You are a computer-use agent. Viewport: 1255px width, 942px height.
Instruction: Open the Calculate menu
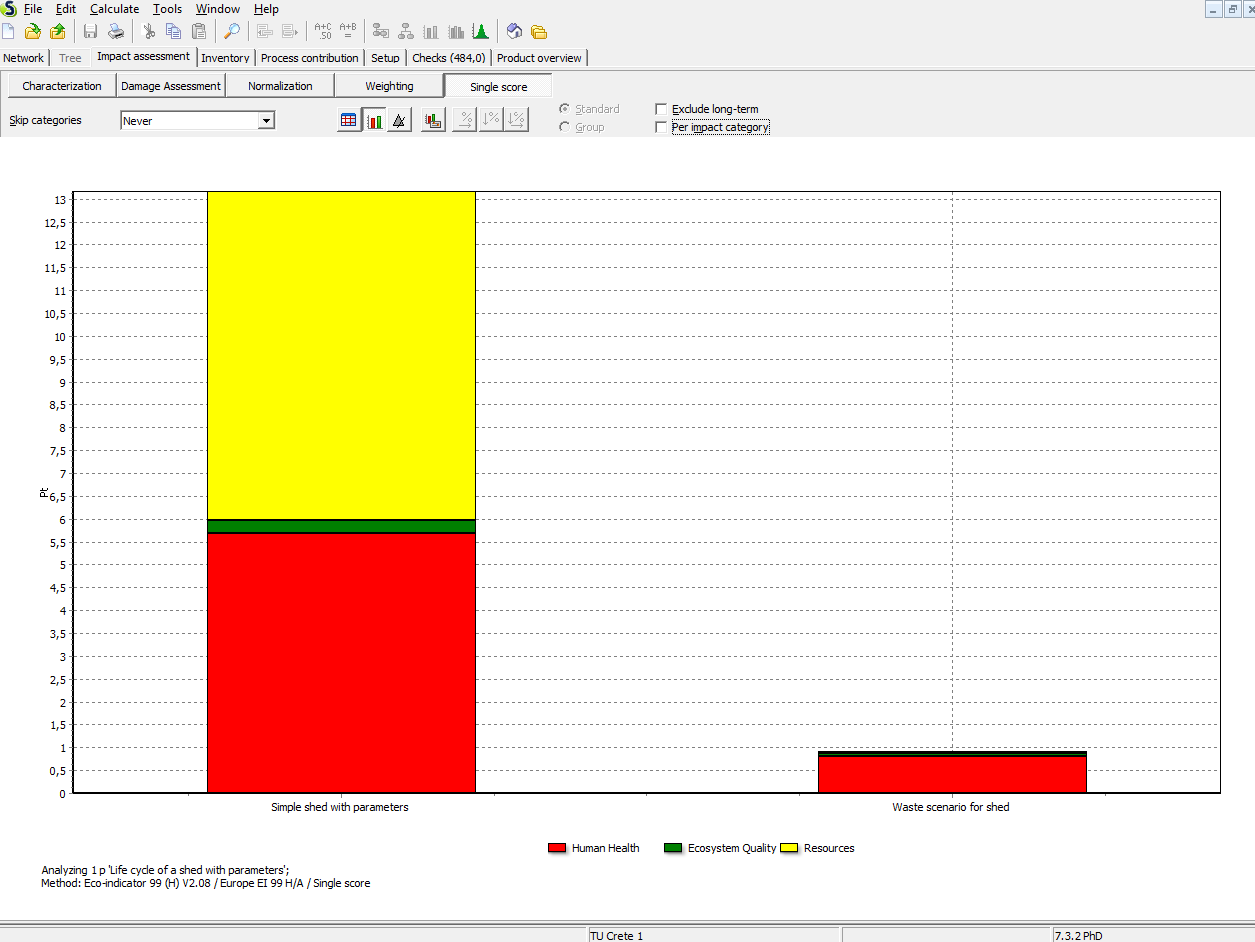[x=115, y=9]
